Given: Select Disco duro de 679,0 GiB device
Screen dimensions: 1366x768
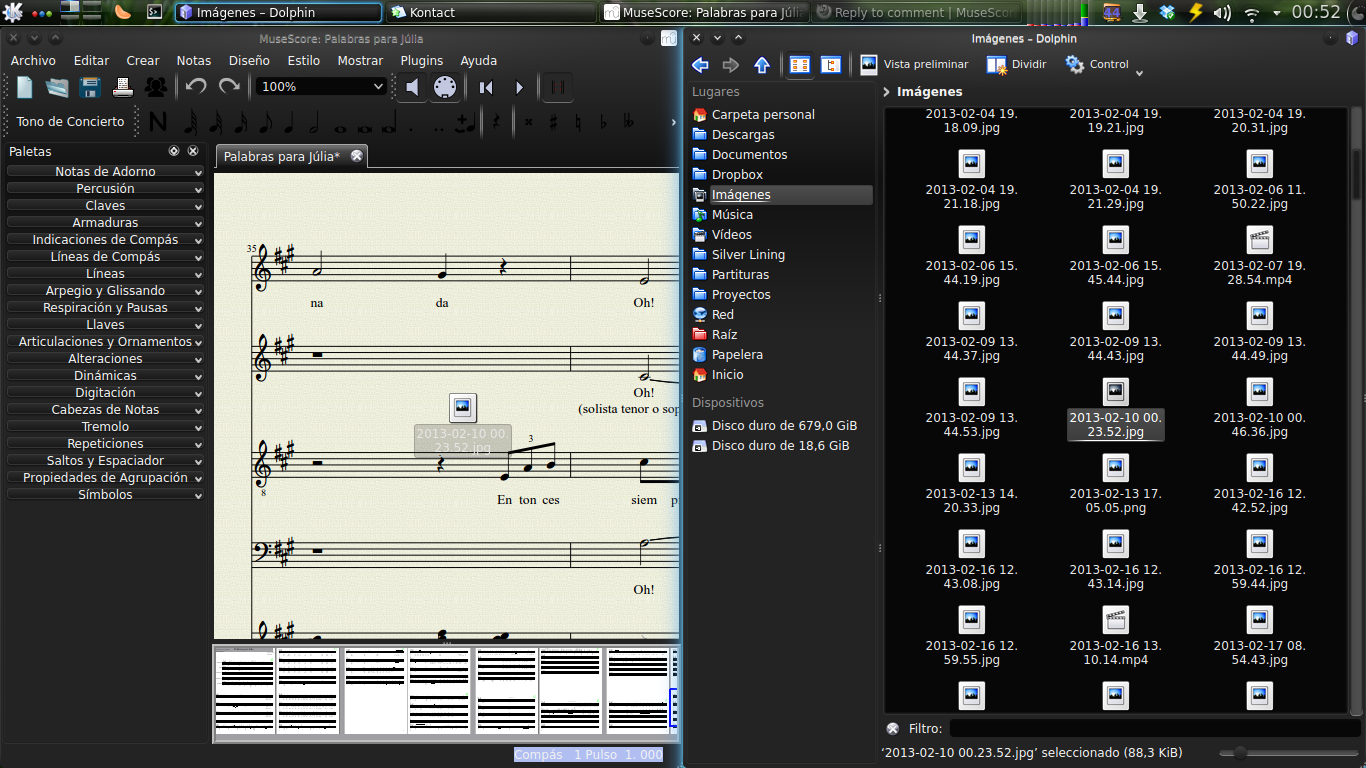Looking at the screenshot, I should [x=782, y=426].
